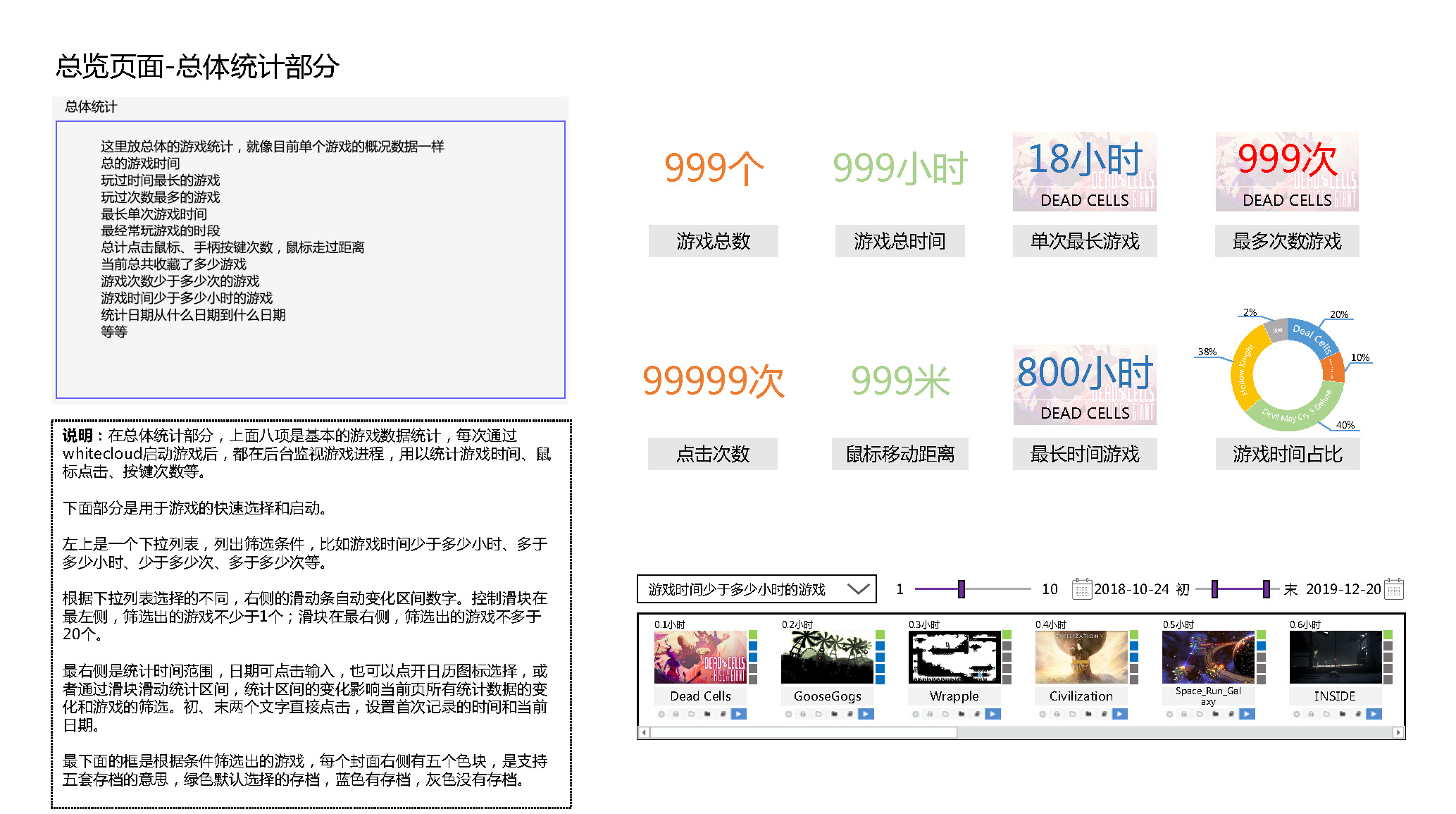This screenshot has height=814, width=1456.
Task: Click the 初 start date label
Action: pyautogui.click(x=1183, y=589)
